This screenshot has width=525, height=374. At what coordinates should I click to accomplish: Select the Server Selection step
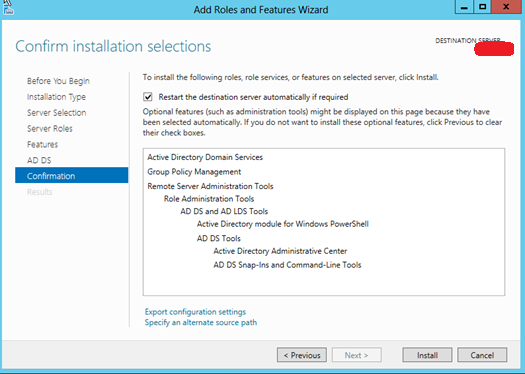57,113
